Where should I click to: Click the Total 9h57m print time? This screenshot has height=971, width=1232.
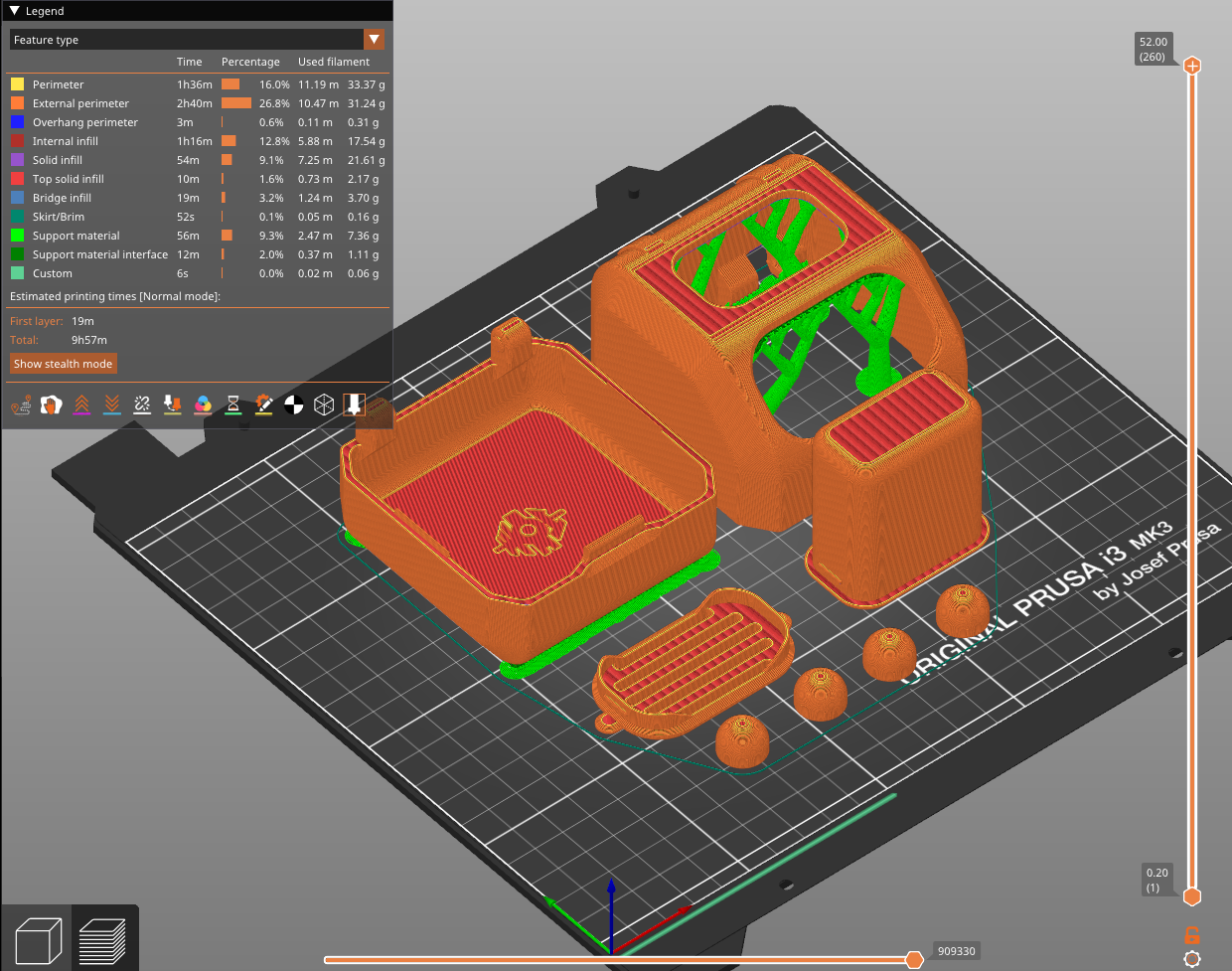coord(88,340)
